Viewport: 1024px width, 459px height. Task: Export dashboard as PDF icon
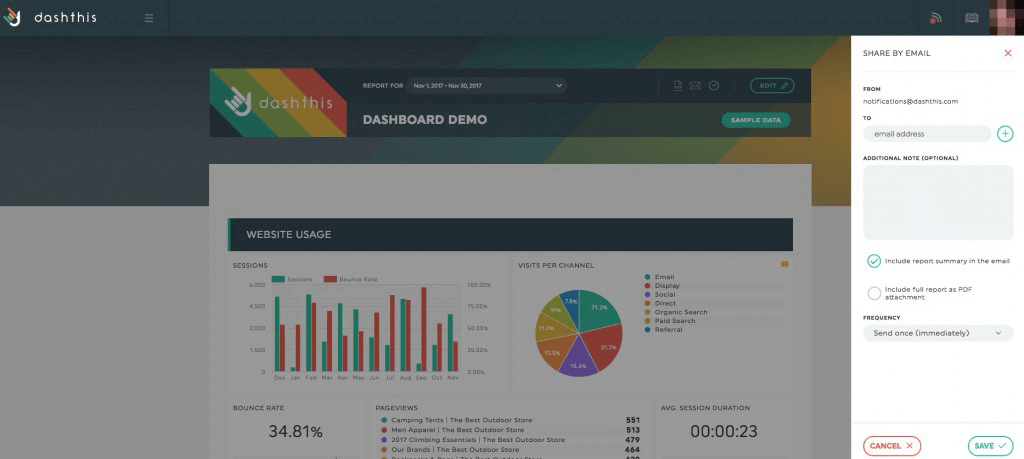point(678,86)
